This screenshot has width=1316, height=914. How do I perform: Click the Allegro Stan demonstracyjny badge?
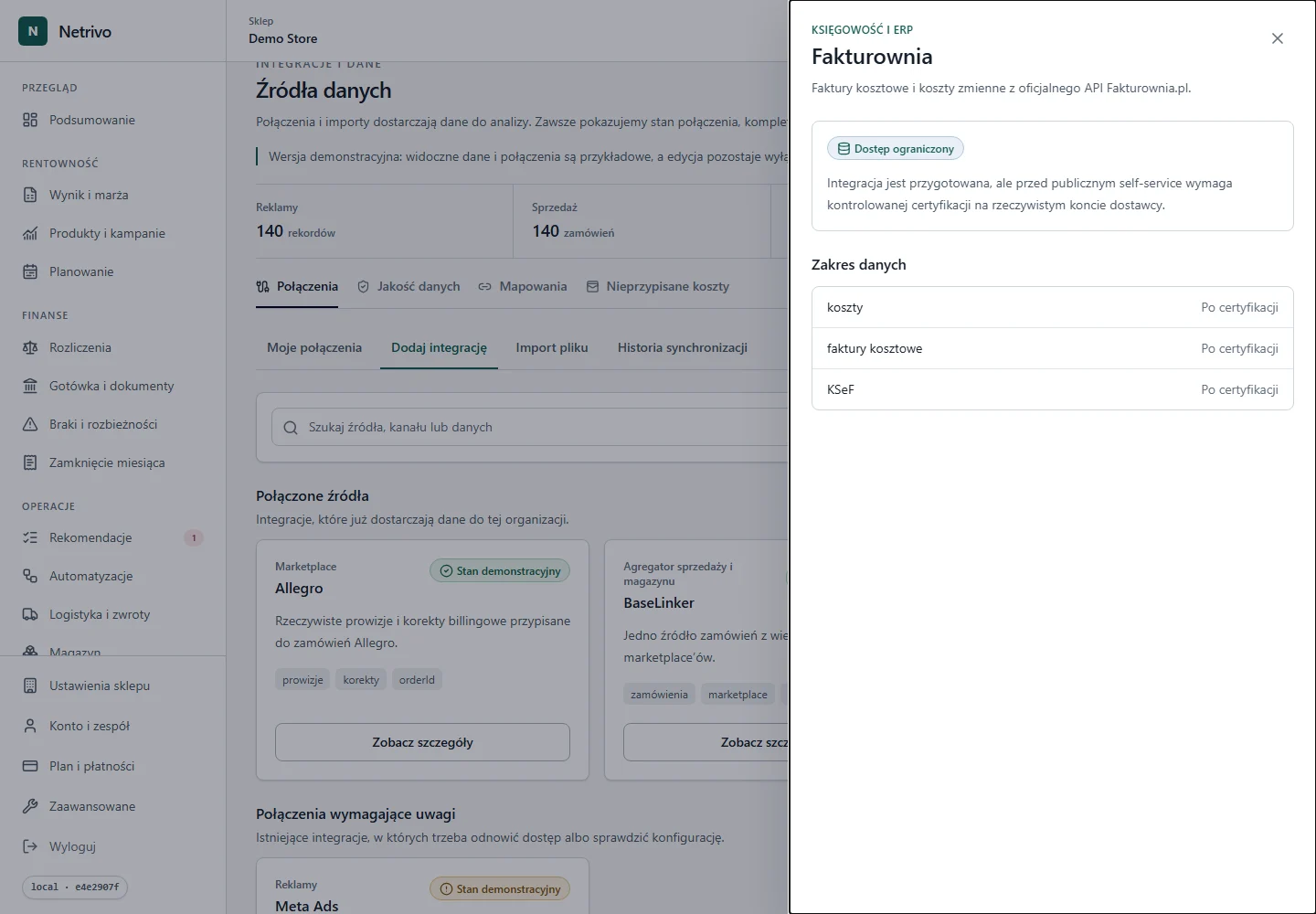pos(500,571)
